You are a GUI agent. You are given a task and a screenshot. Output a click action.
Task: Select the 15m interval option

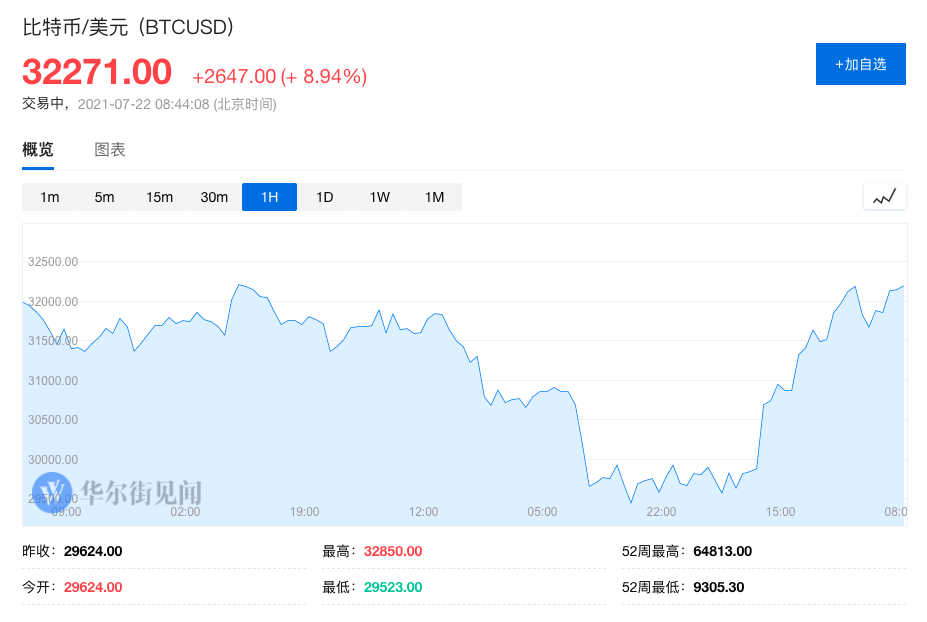click(x=159, y=197)
